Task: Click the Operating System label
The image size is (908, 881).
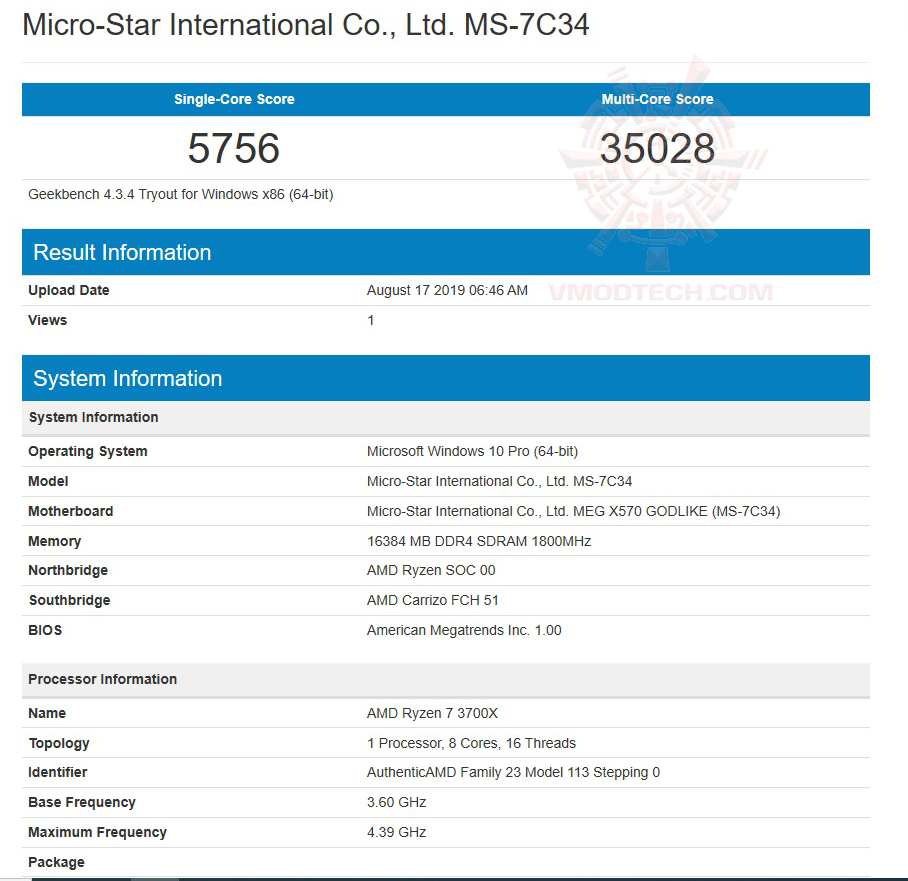Action: point(87,451)
